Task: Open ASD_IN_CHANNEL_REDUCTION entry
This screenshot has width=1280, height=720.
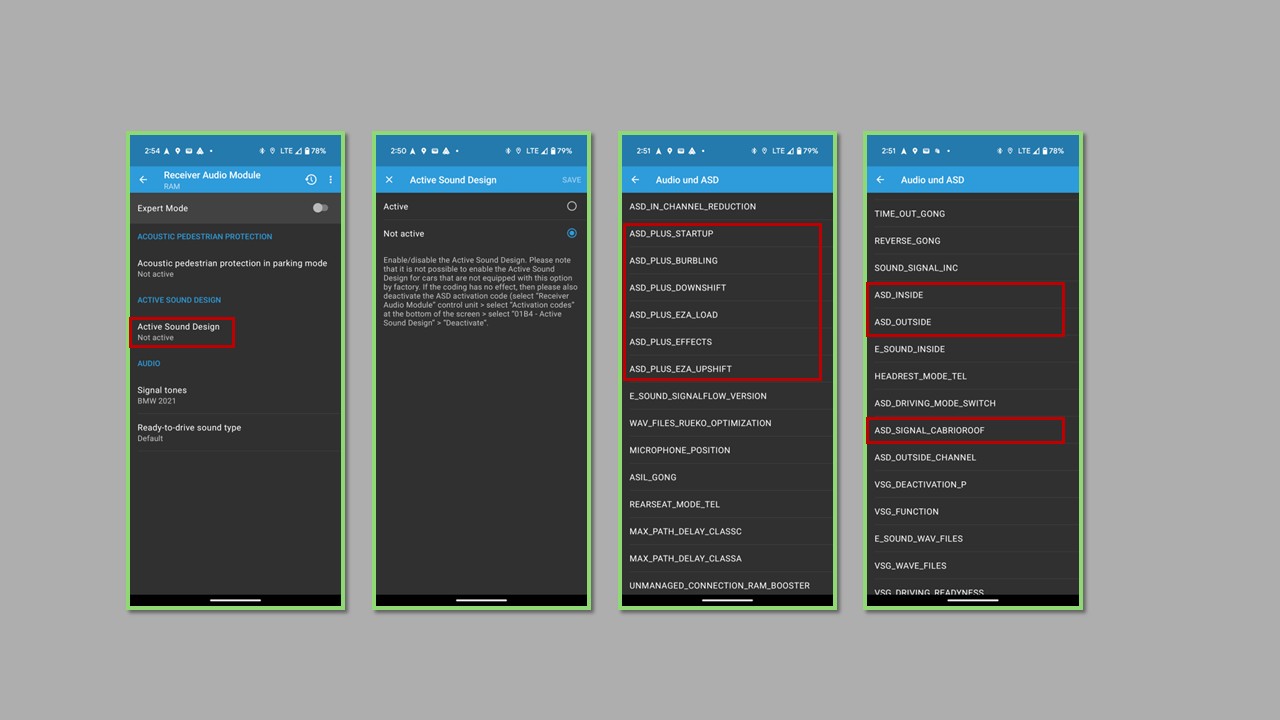Action: [x=727, y=207]
